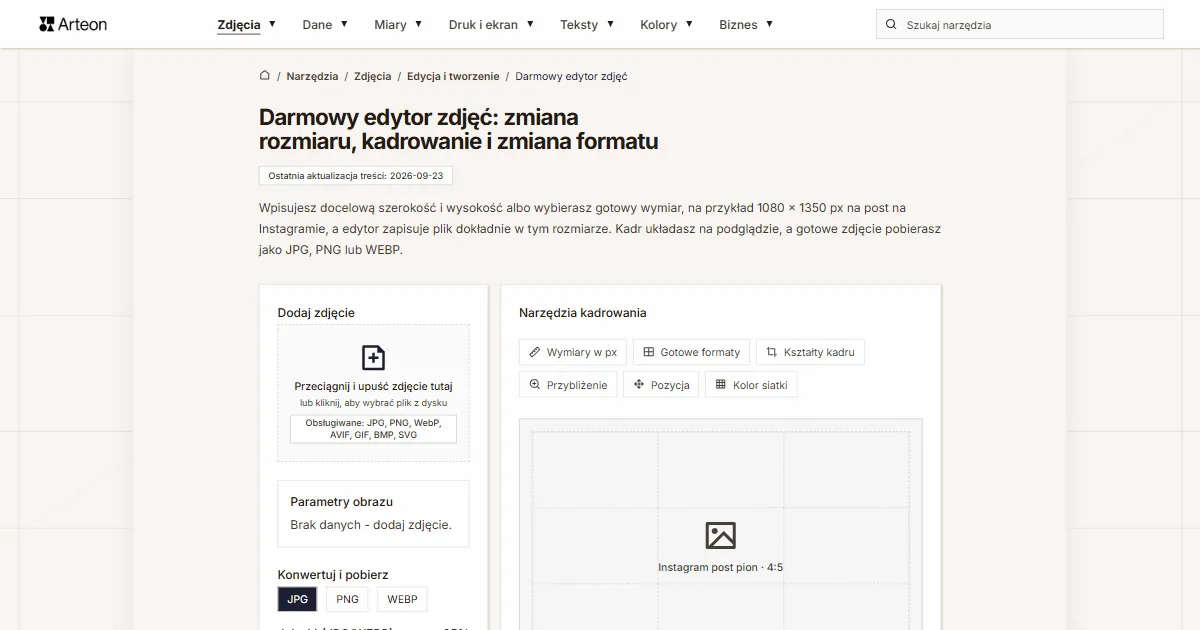Go to Edycja i tworzenie breadcrumb

tap(453, 76)
